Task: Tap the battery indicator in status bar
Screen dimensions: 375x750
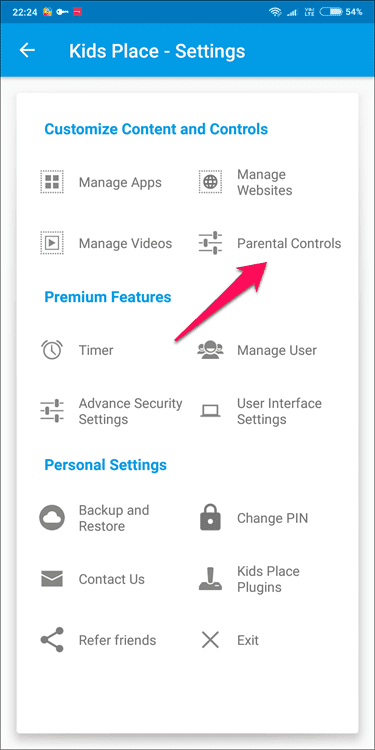Action: (x=331, y=11)
